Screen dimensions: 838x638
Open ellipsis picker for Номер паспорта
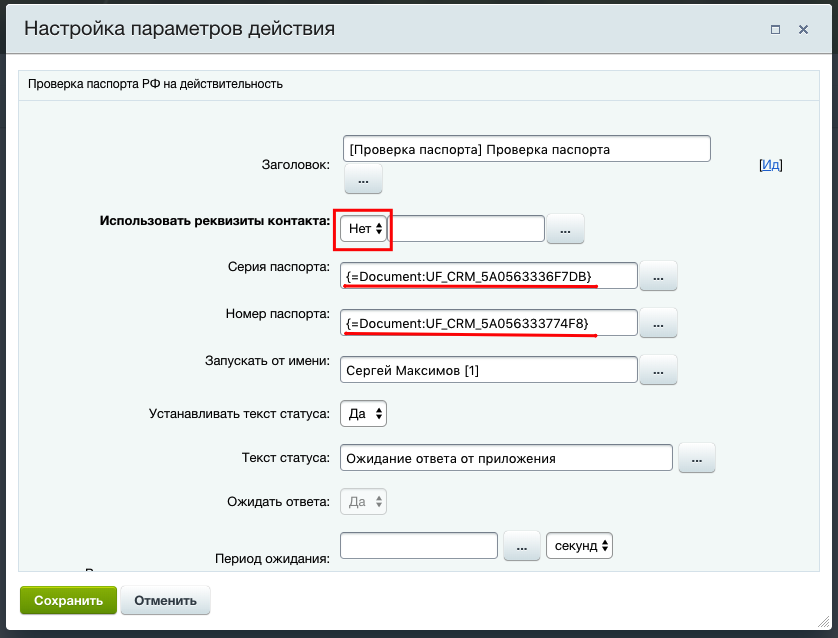click(x=658, y=323)
